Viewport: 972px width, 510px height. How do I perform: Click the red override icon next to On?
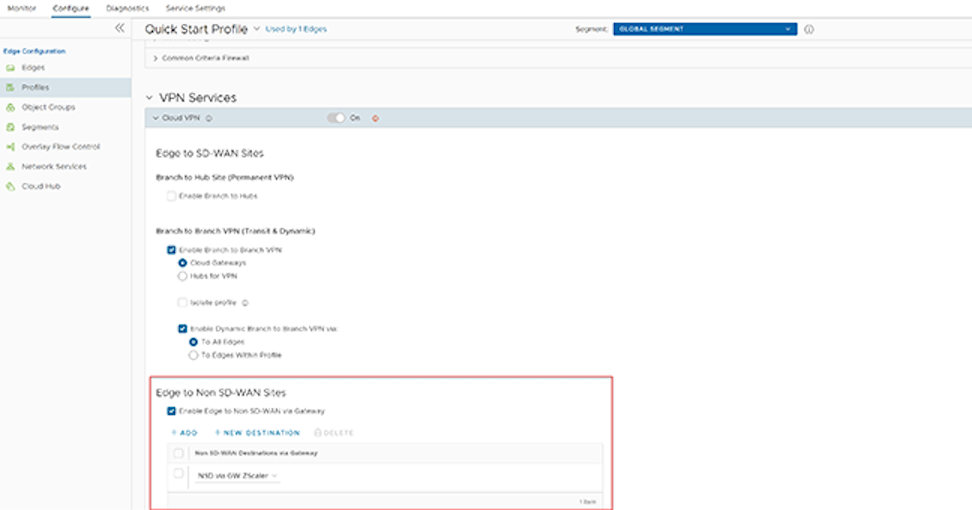(x=375, y=118)
